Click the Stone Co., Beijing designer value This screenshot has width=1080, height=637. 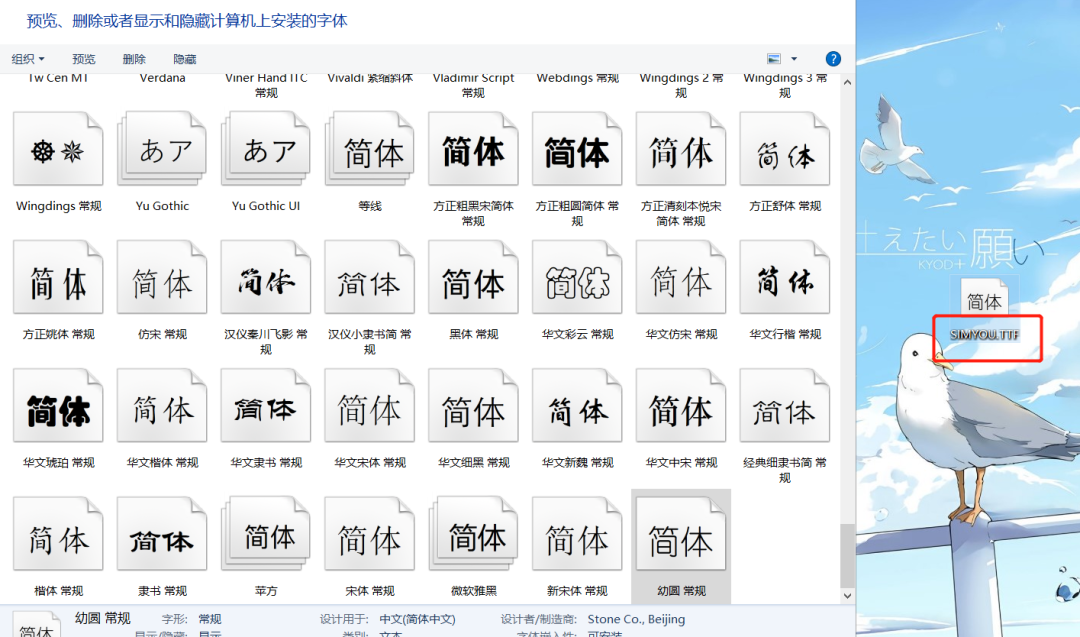pos(636,619)
